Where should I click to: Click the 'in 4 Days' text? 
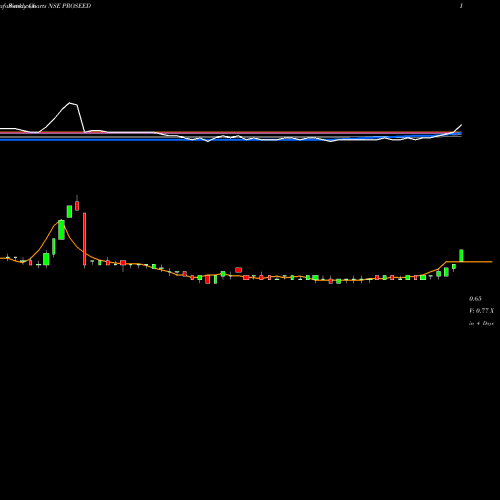coord(481,323)
